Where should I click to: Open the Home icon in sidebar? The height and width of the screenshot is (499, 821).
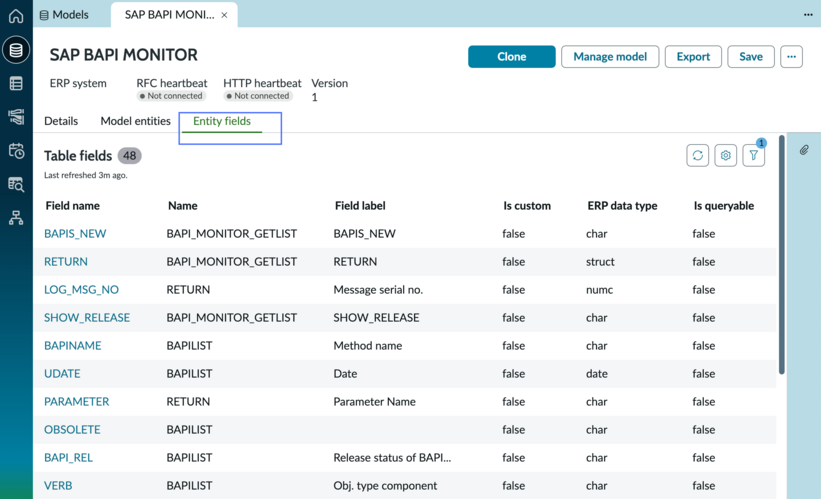(16, 16)
